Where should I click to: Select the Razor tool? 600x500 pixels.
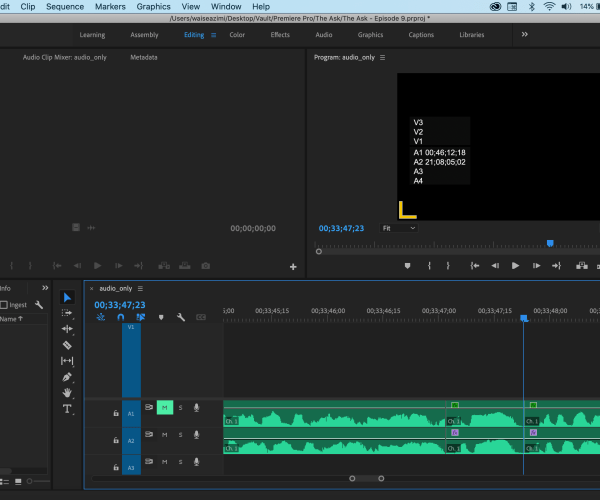tap(67, 345)
